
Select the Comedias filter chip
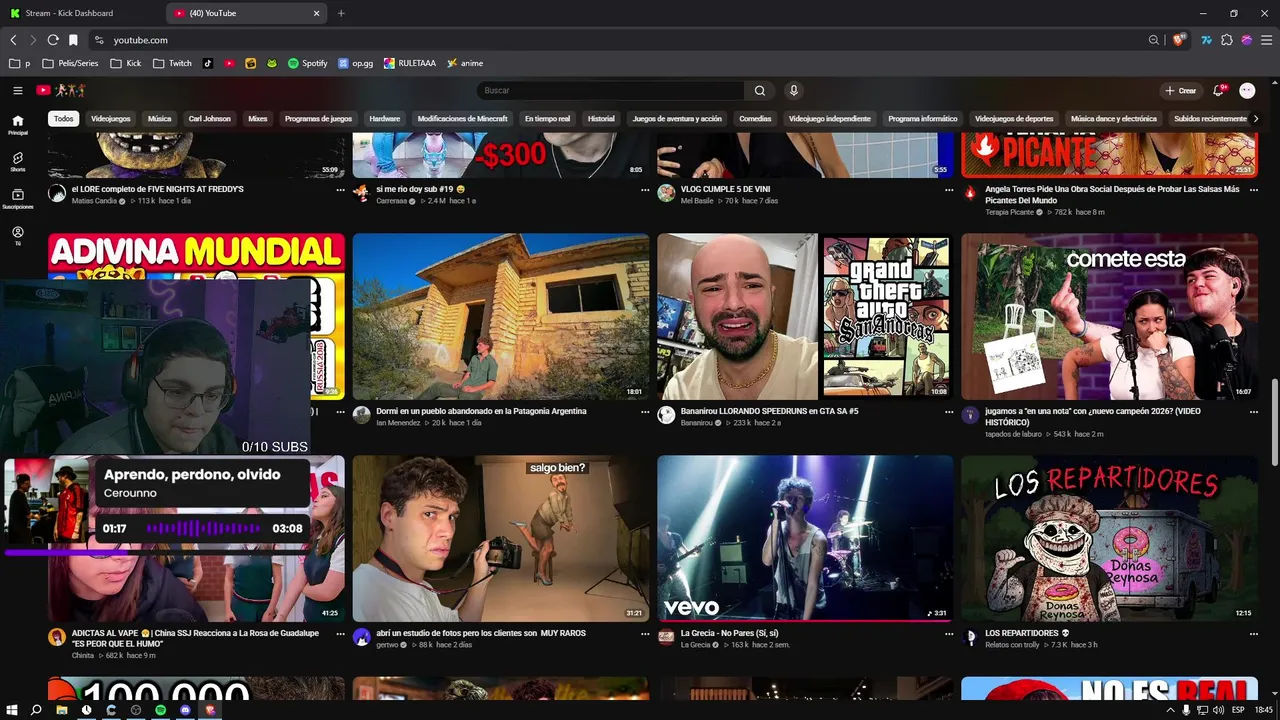point(755,118)
